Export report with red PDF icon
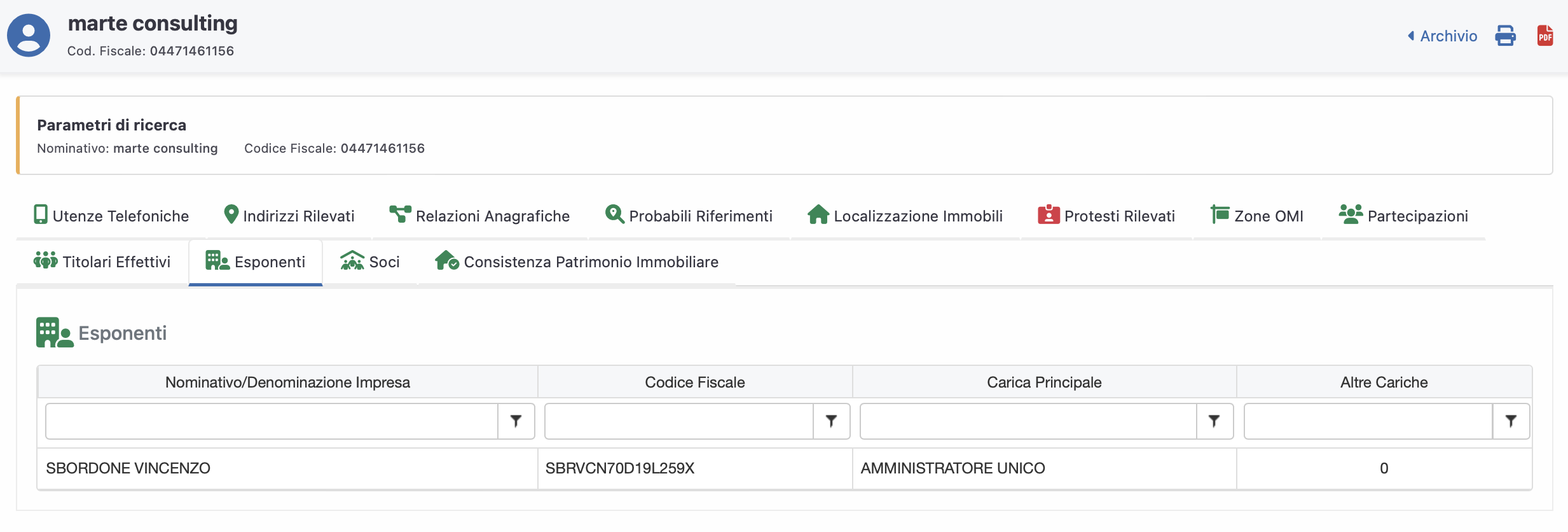1568x532 pixels. [1545, 36]
